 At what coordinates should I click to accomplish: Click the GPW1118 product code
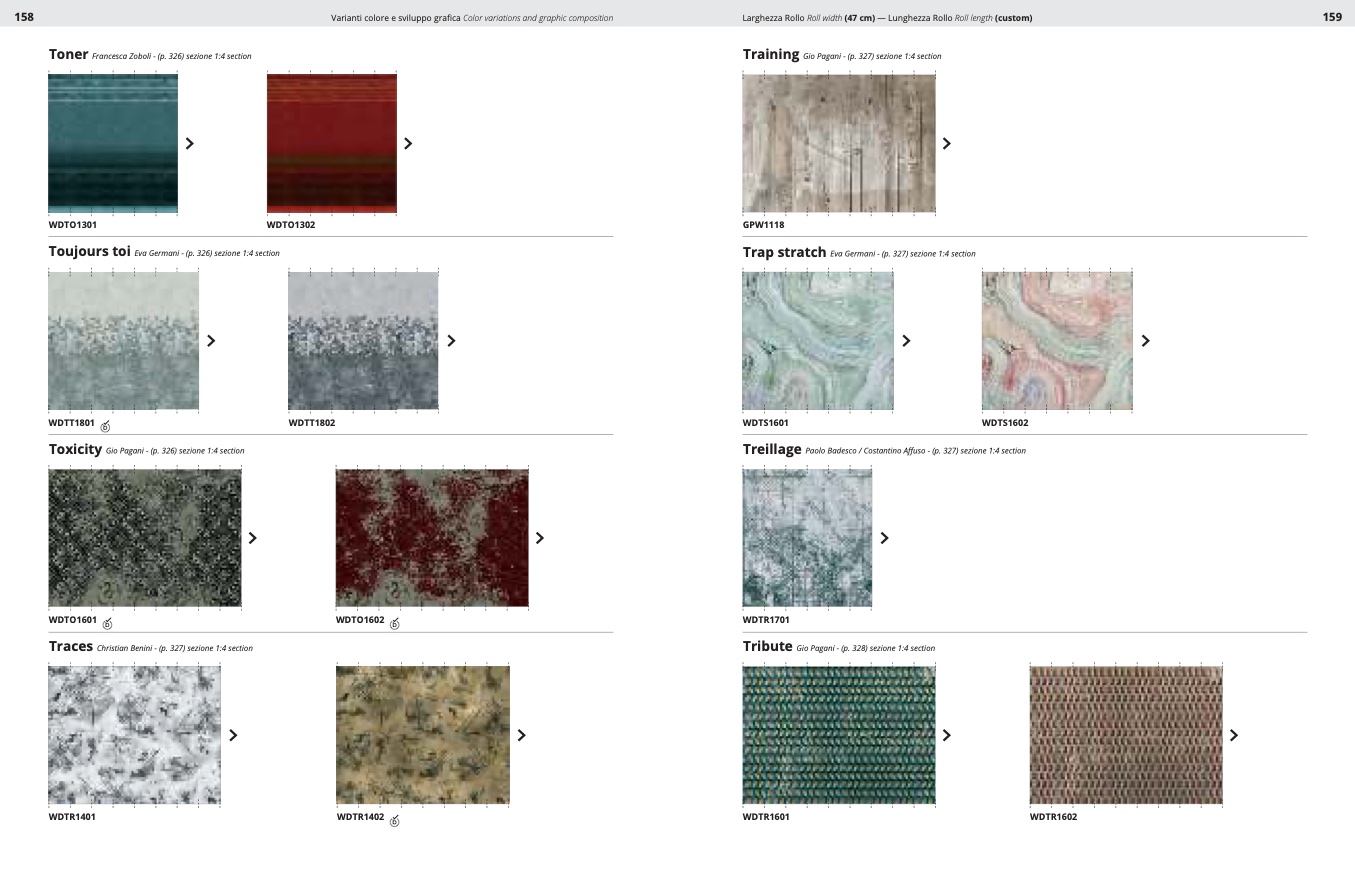[x=763, y=225]
